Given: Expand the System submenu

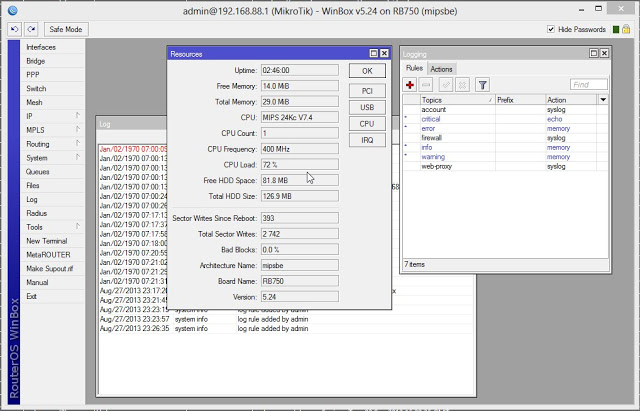Looking at the screenshot, I should 52,158.
